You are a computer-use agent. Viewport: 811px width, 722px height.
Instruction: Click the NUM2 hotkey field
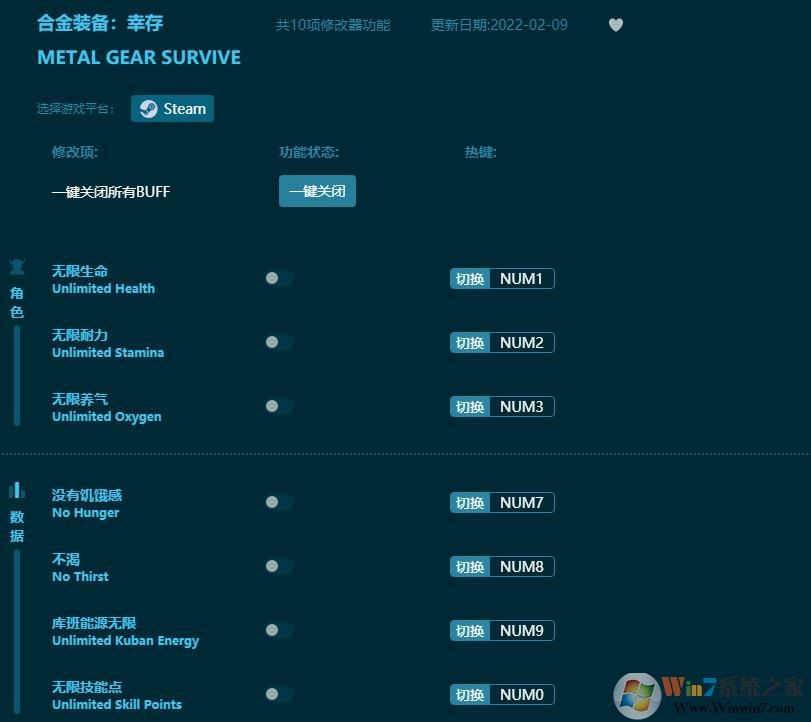[522, 342]
